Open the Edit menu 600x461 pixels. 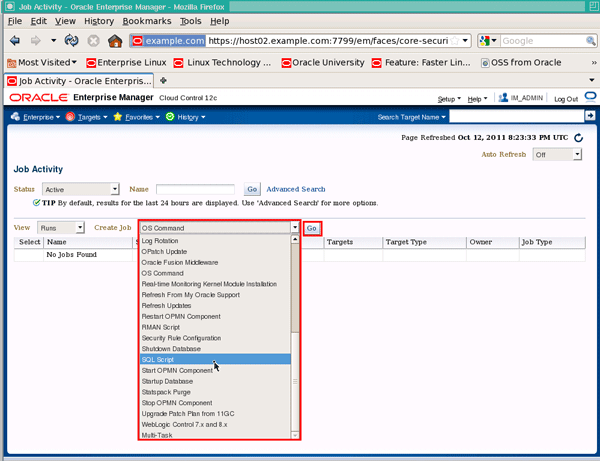[39, 21]
